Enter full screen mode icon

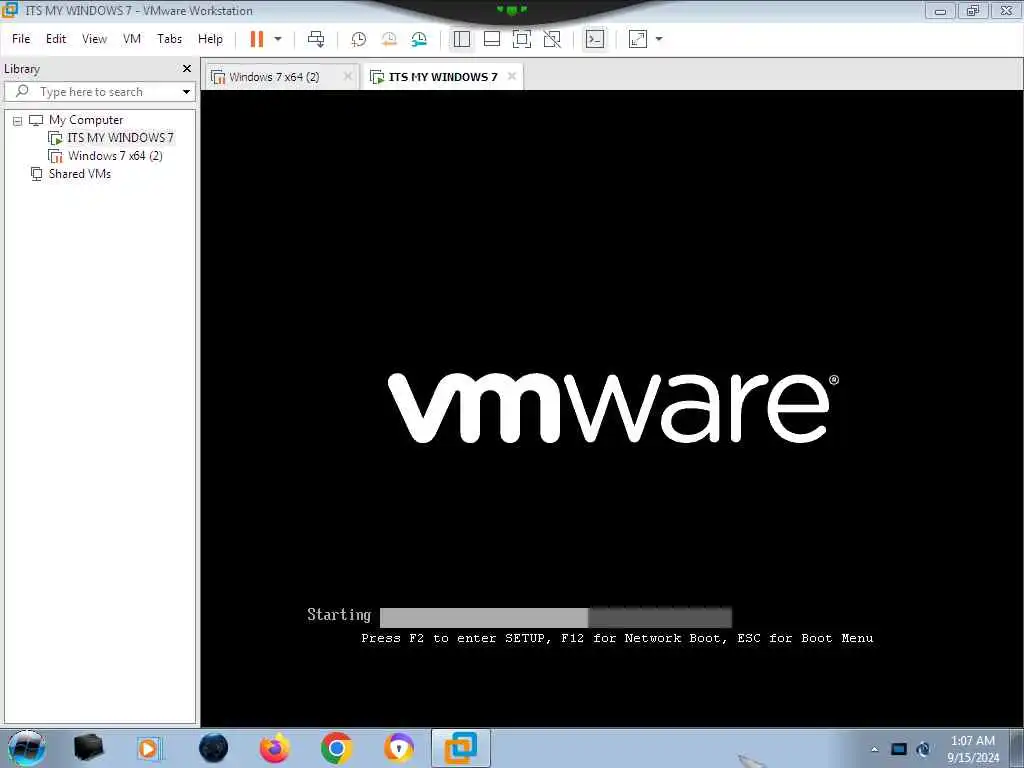522,39
